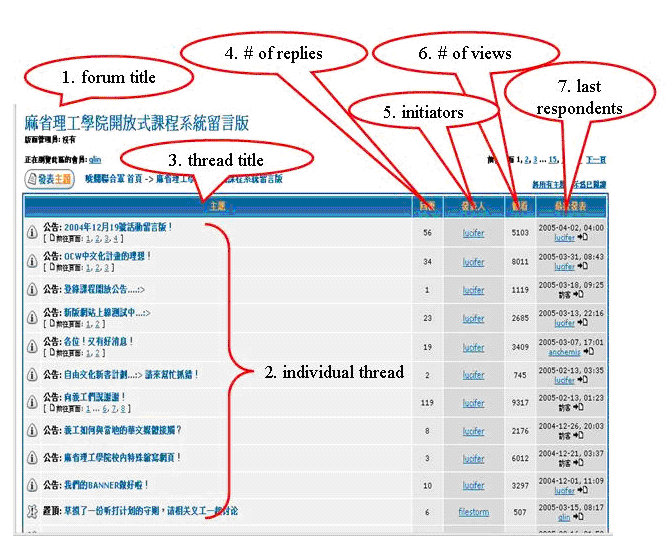
Task: Open last poster anchemis's profile link
Action: (x=564, y=352)
